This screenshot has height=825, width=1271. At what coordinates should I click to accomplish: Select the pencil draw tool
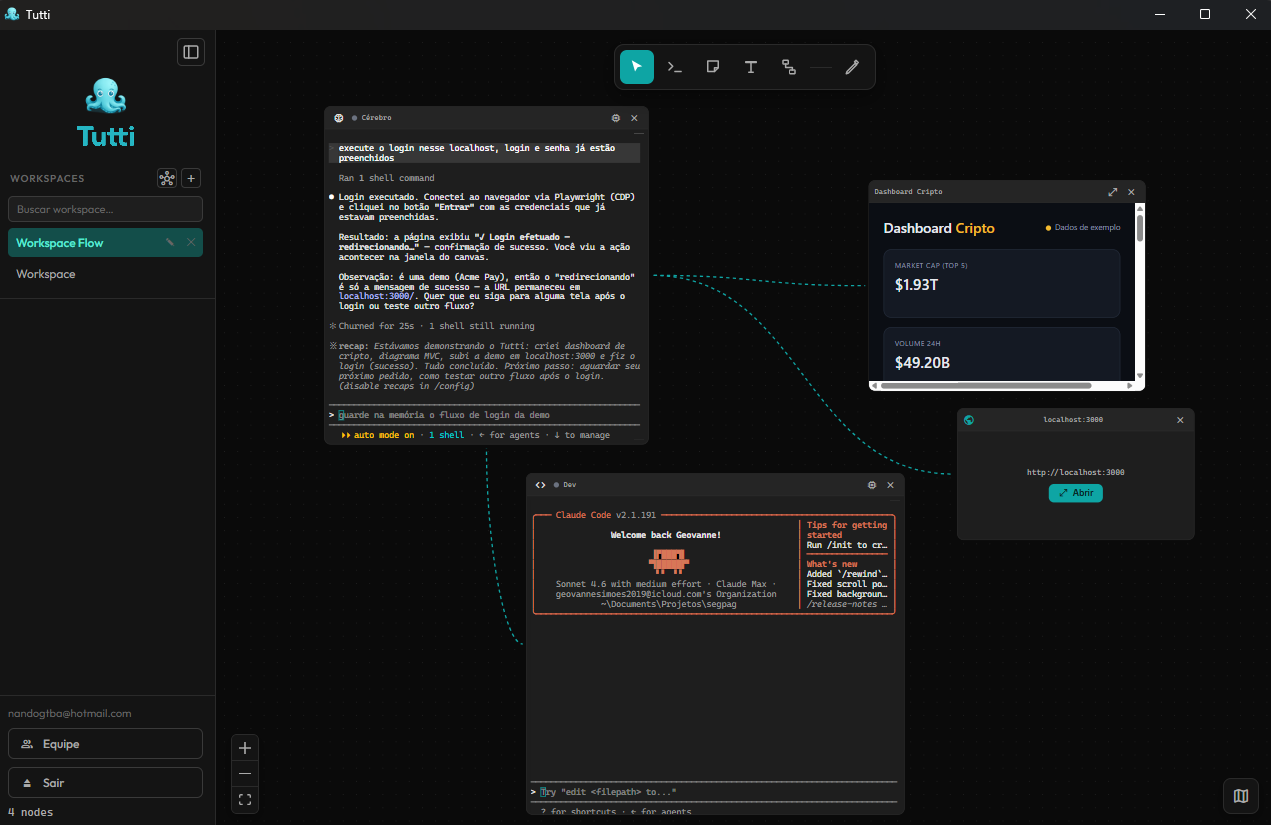point(852,67)
